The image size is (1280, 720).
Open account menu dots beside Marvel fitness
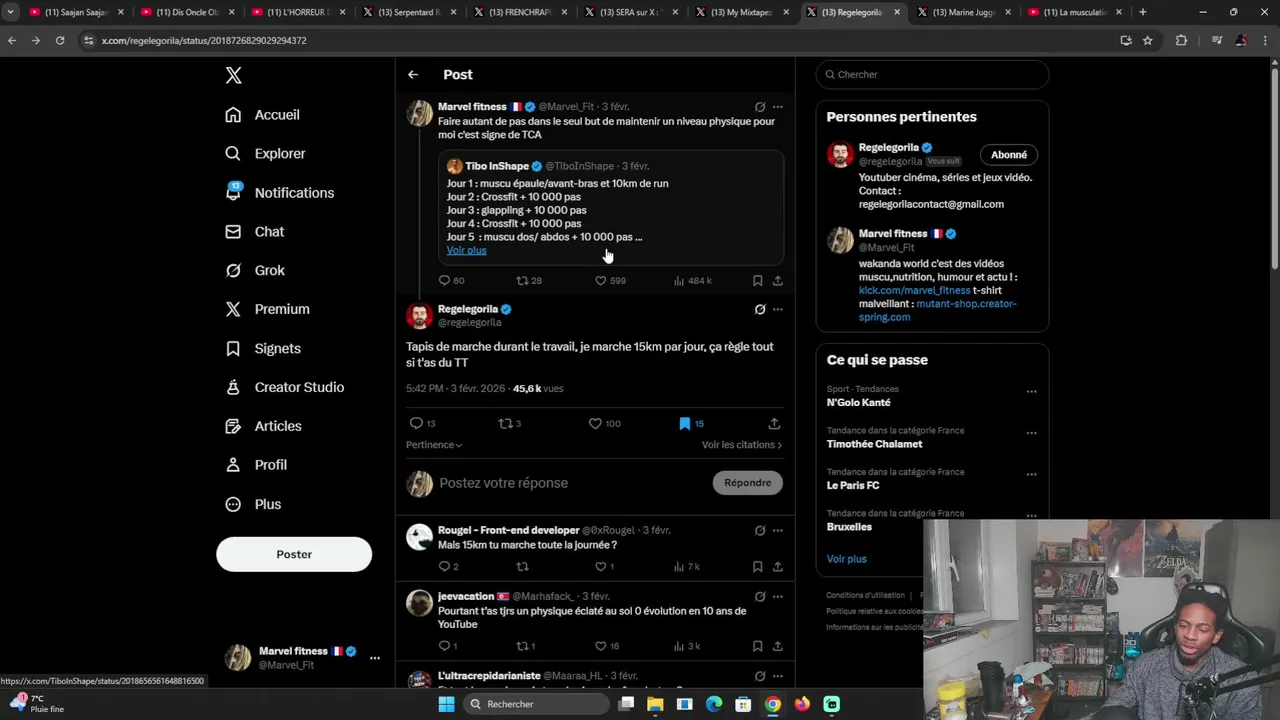point(375,658)
